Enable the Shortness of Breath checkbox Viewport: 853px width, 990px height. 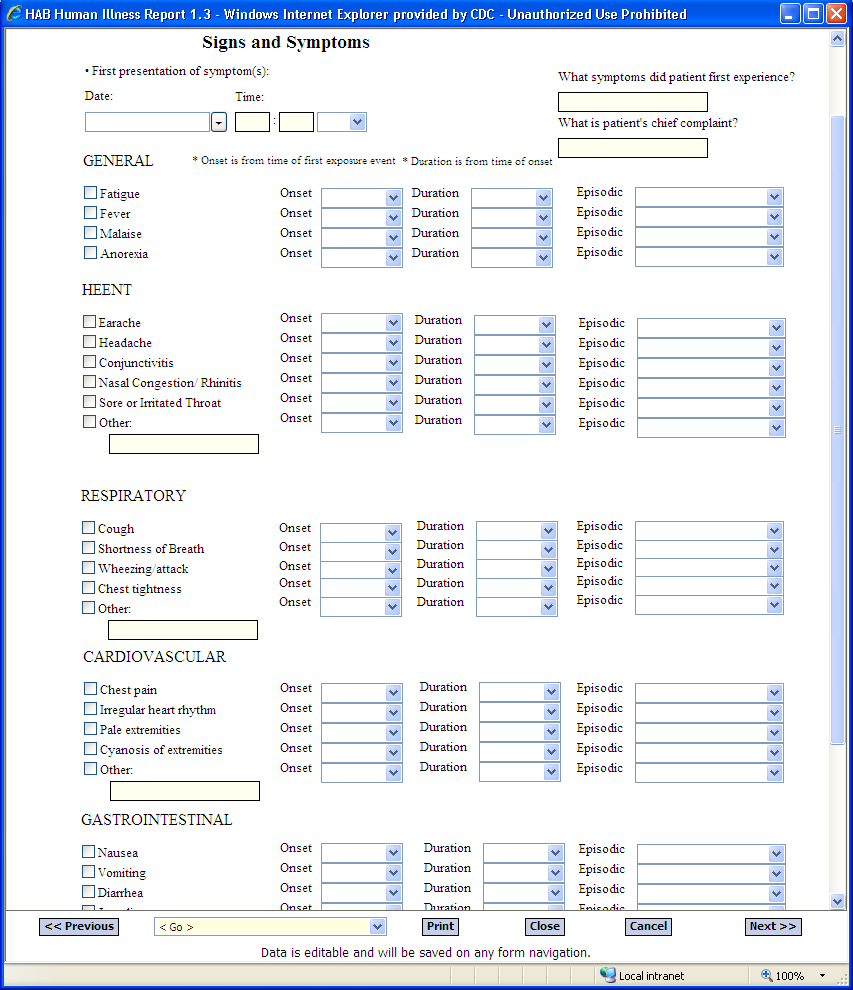(x=89, y=548)
